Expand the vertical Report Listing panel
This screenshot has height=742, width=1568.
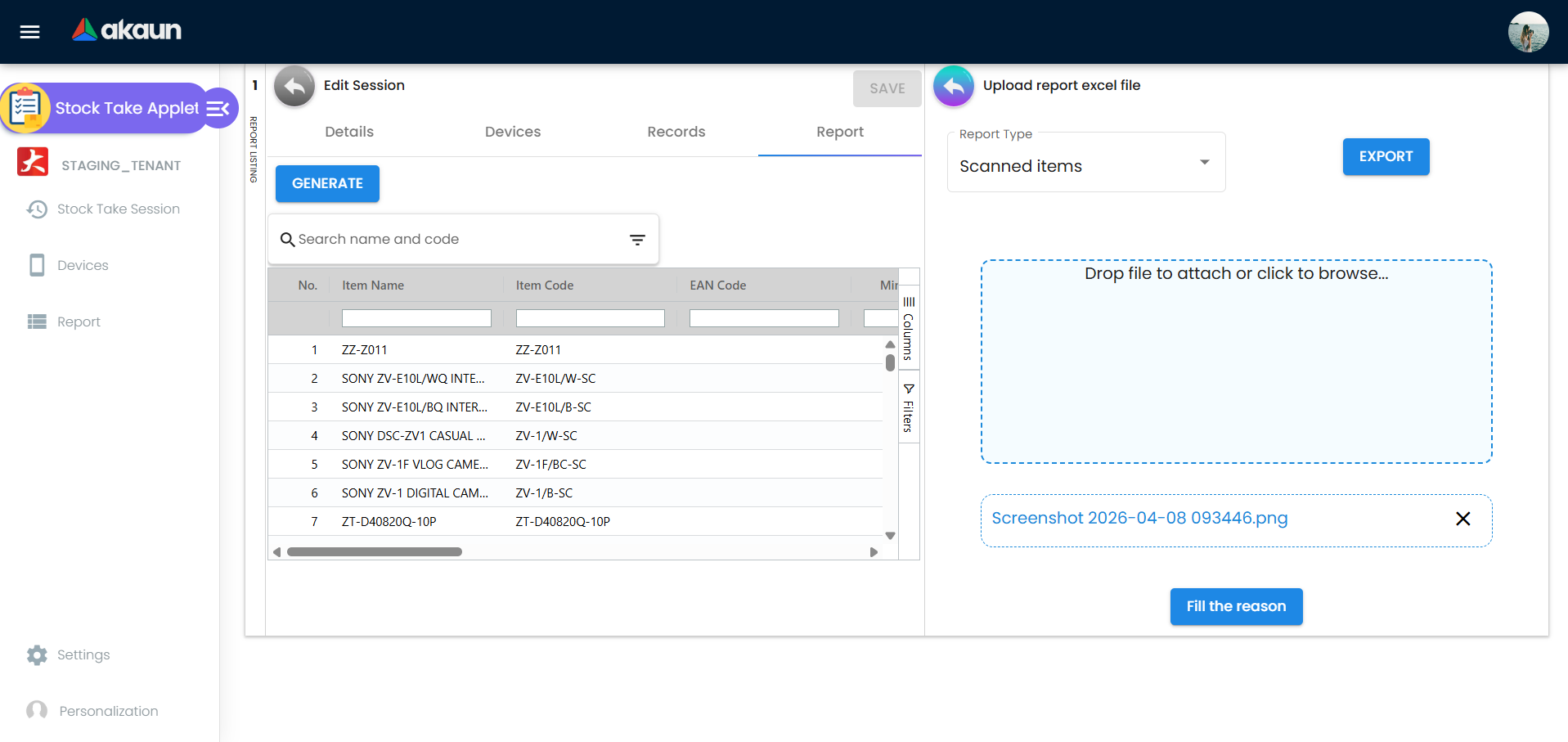click(254, 149)
